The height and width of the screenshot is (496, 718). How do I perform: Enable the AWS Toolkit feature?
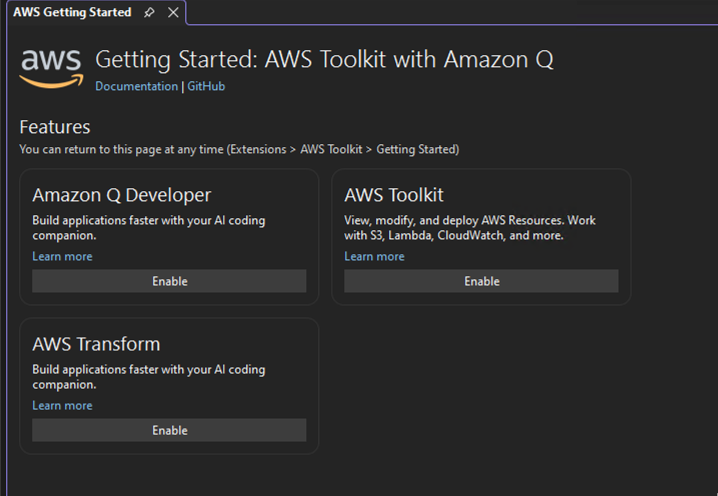(481, 281)
